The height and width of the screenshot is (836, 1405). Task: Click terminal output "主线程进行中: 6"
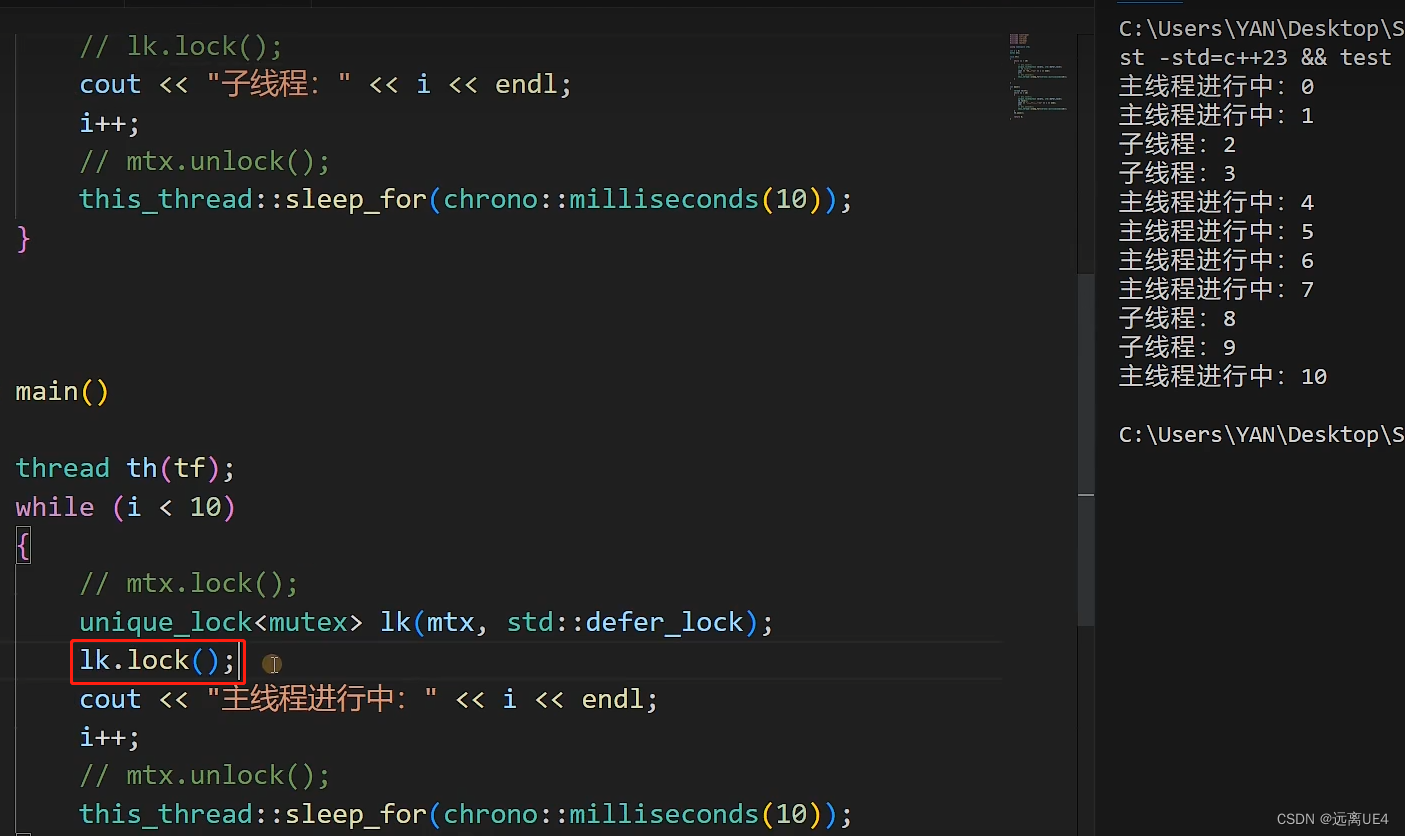[1216, 261]
